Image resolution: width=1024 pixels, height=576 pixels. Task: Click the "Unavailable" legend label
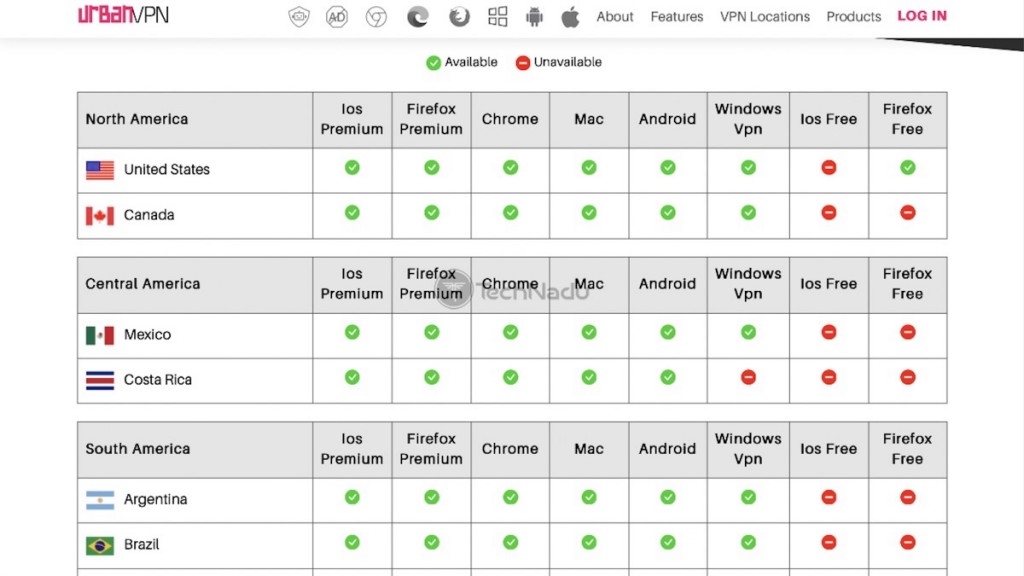coord(568,63)
